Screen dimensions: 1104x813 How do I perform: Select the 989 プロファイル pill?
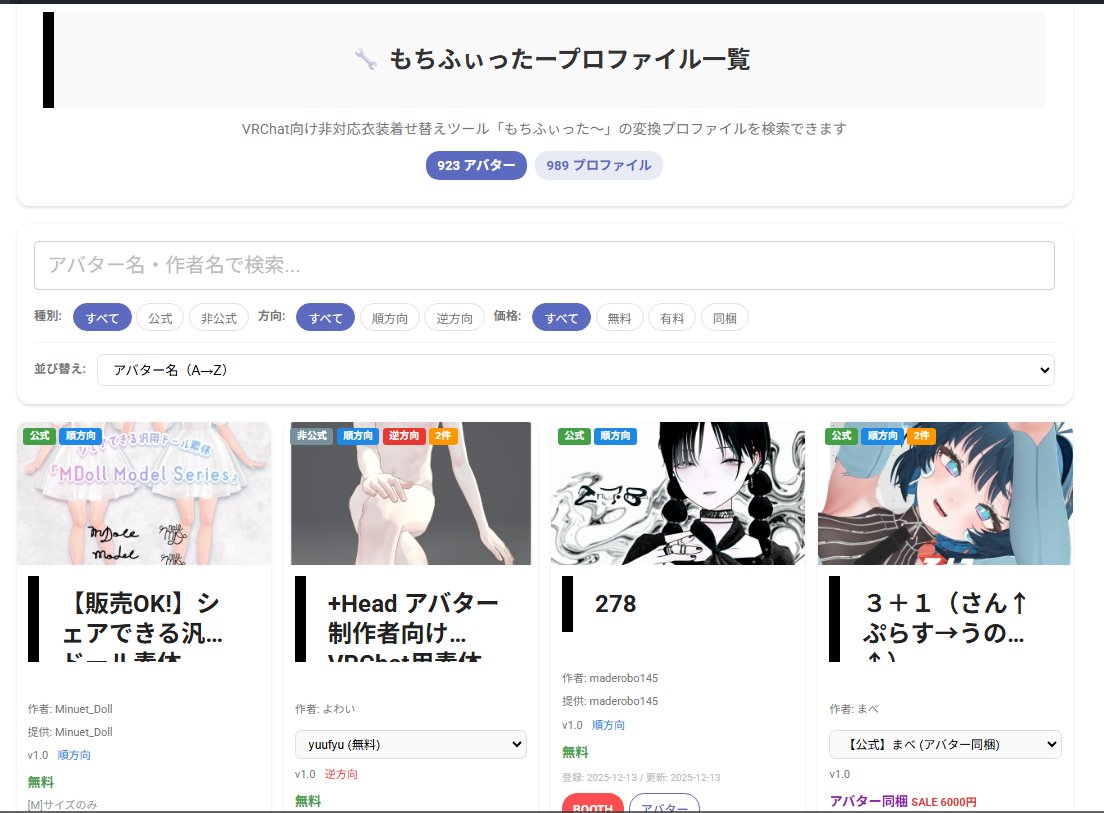pos(598,165)
